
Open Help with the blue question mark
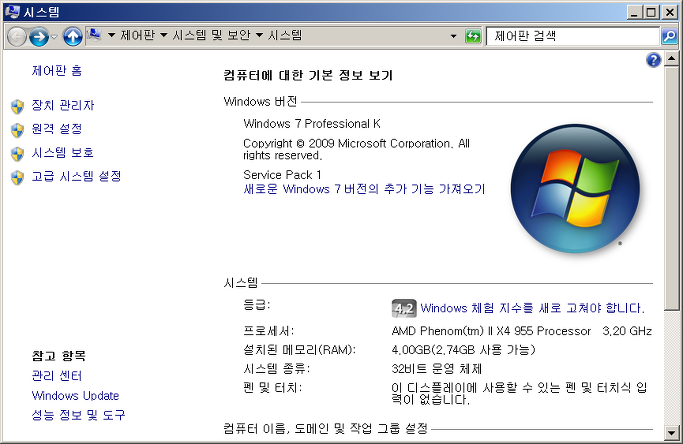pos(653,60)
